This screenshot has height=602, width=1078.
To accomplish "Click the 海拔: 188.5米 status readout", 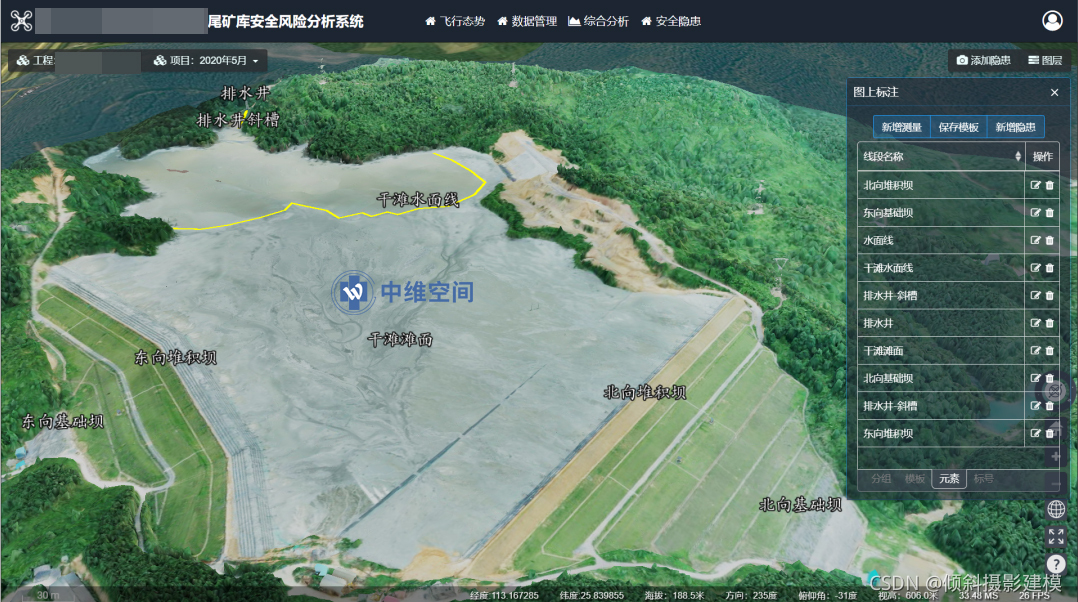I will coord(674,595).
